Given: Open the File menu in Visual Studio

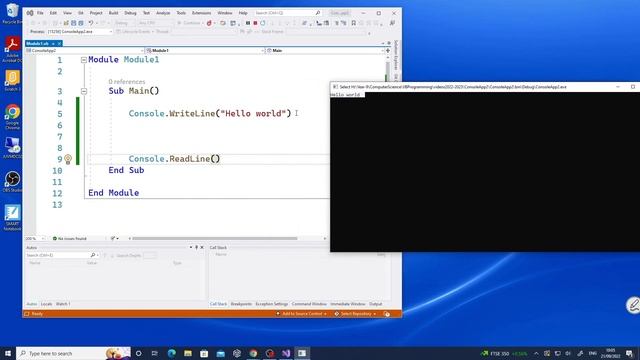Looking at the screenshot, I should coord(40,13).
